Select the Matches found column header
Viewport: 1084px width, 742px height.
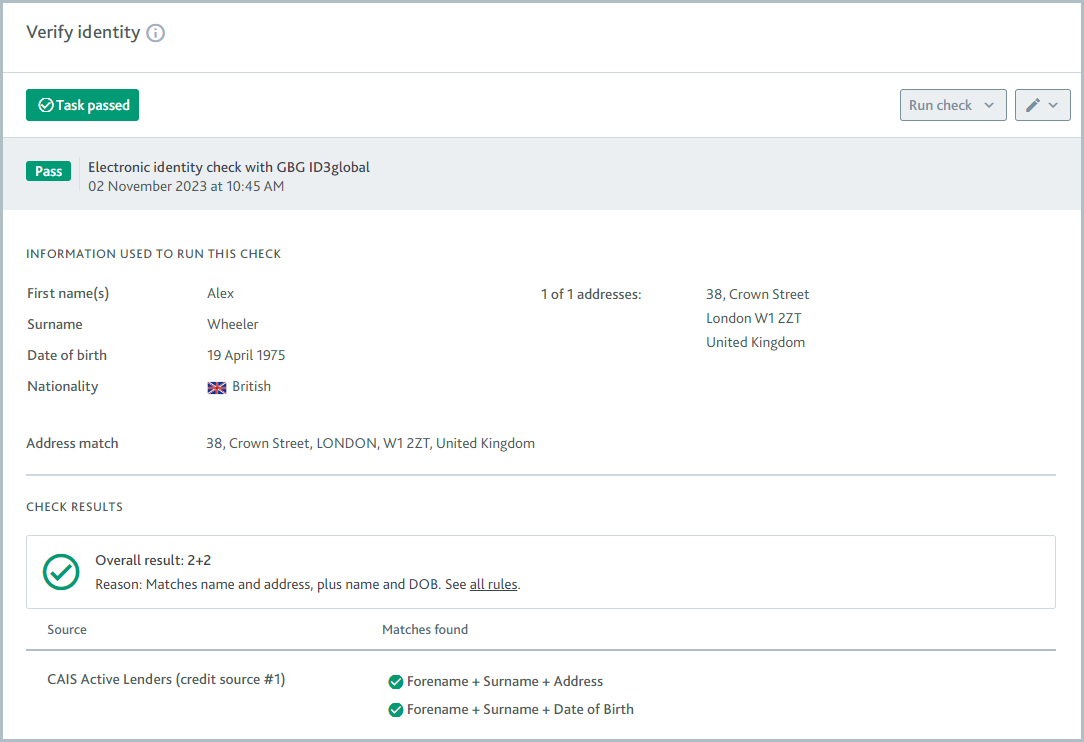tap(425, 629)
